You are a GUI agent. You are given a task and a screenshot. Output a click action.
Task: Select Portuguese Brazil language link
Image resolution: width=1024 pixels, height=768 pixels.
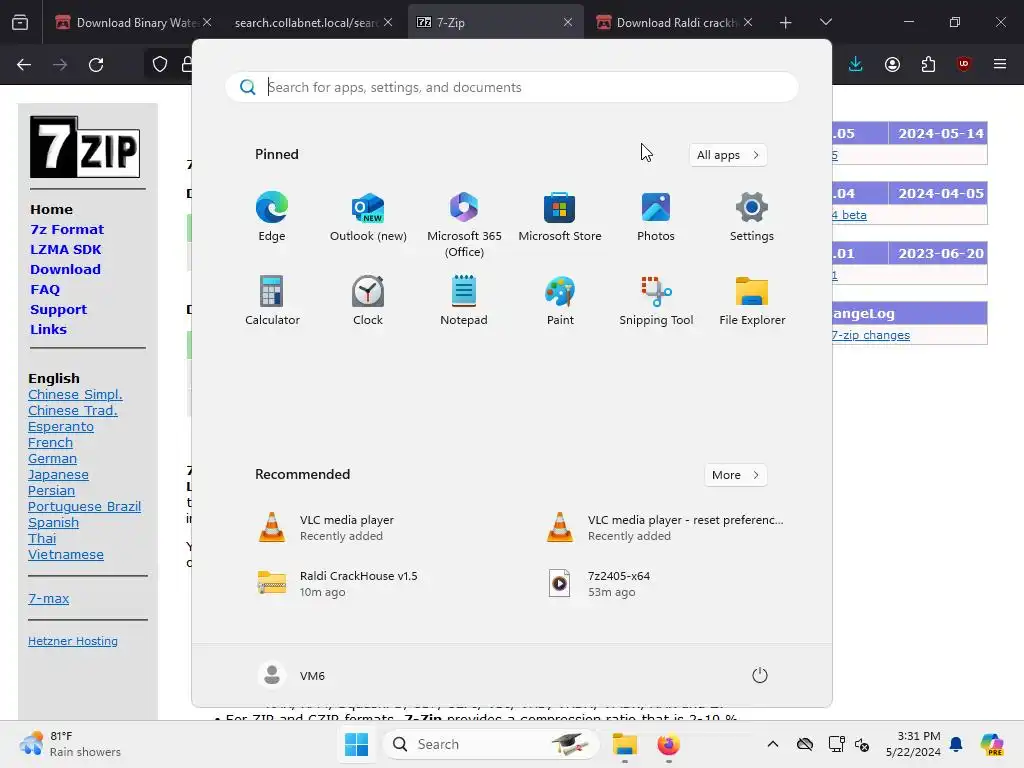84,507
